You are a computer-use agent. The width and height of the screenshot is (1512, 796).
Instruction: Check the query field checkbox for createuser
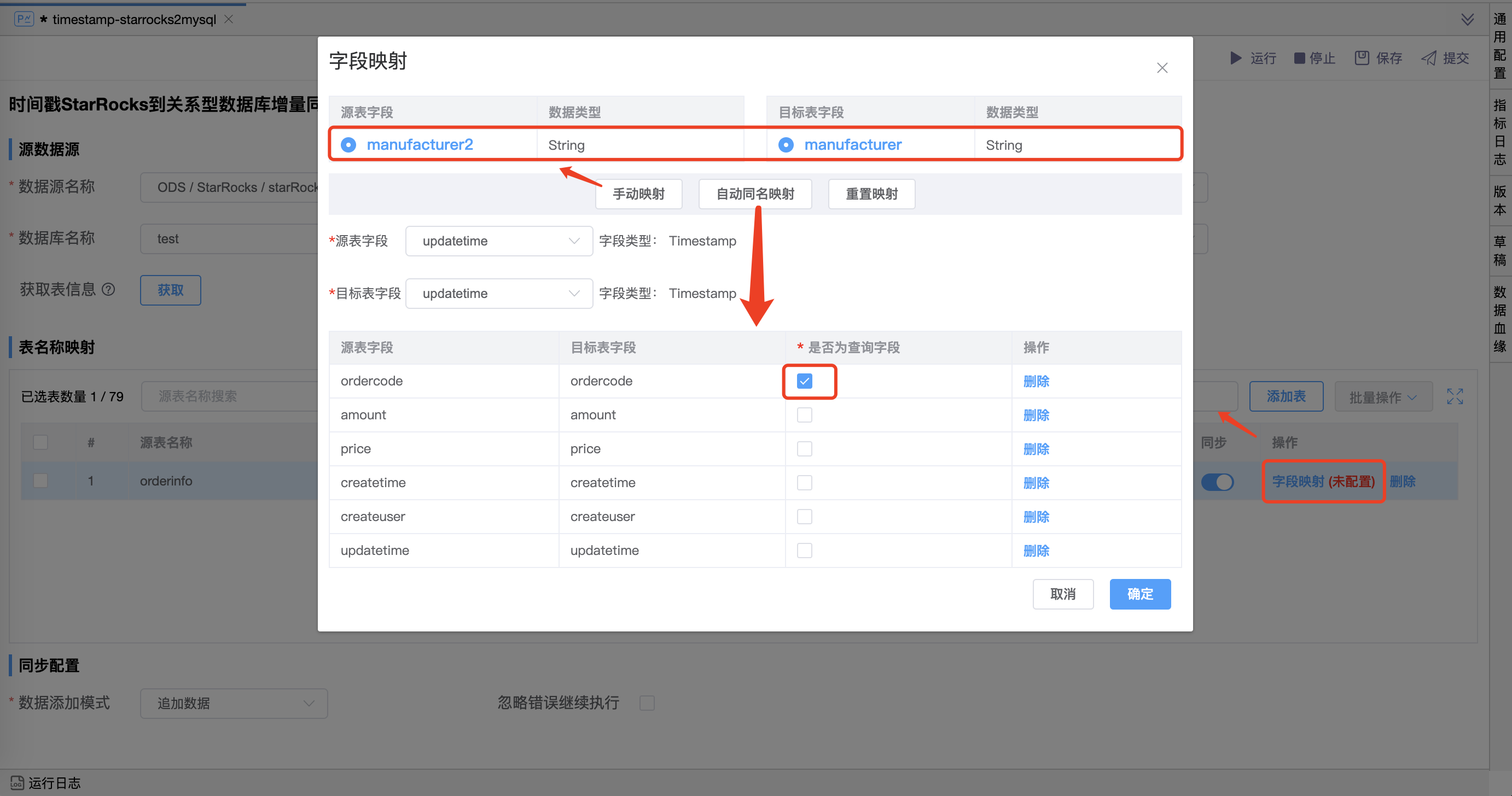(804, 517)
